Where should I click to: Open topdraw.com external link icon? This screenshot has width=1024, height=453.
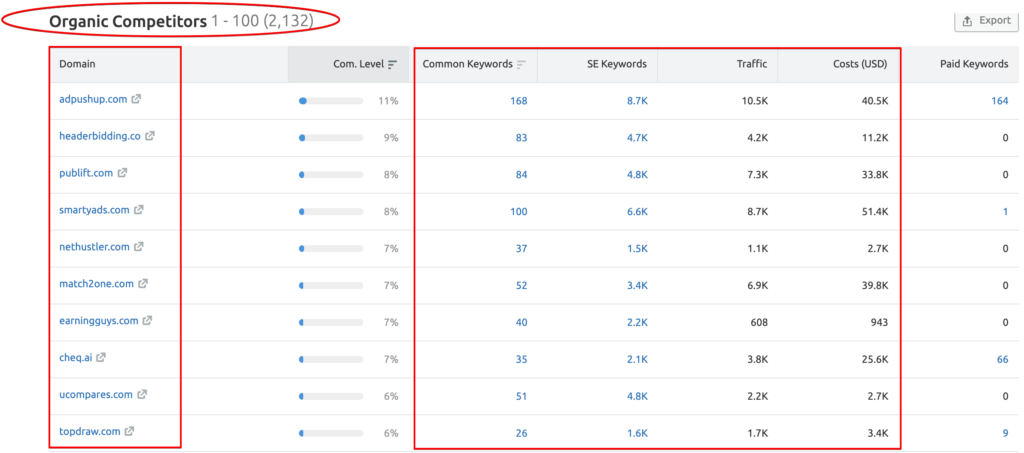(129, 431)
